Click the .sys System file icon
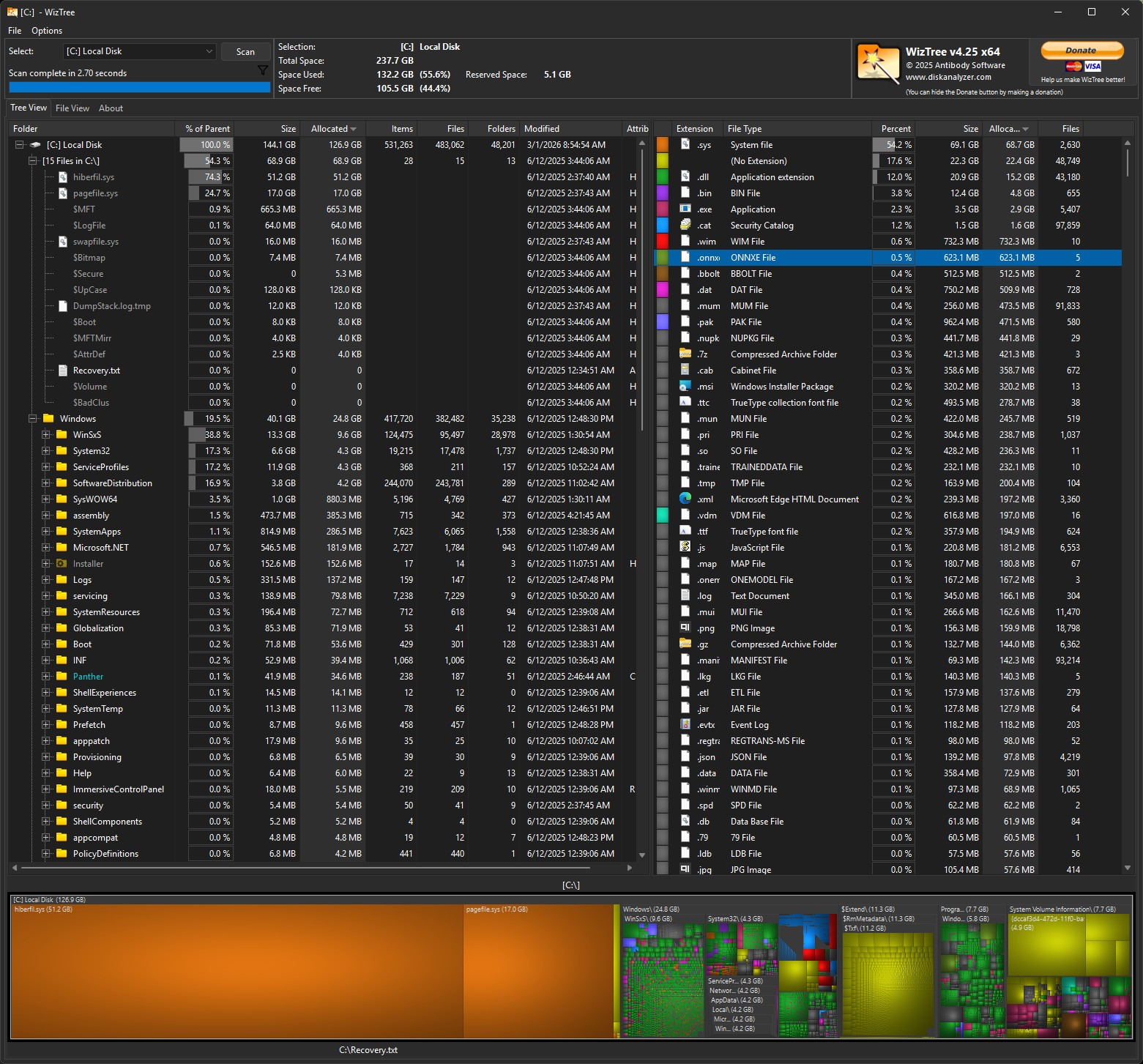Viewport: 1143px width, 1064px height. (685, 144)
